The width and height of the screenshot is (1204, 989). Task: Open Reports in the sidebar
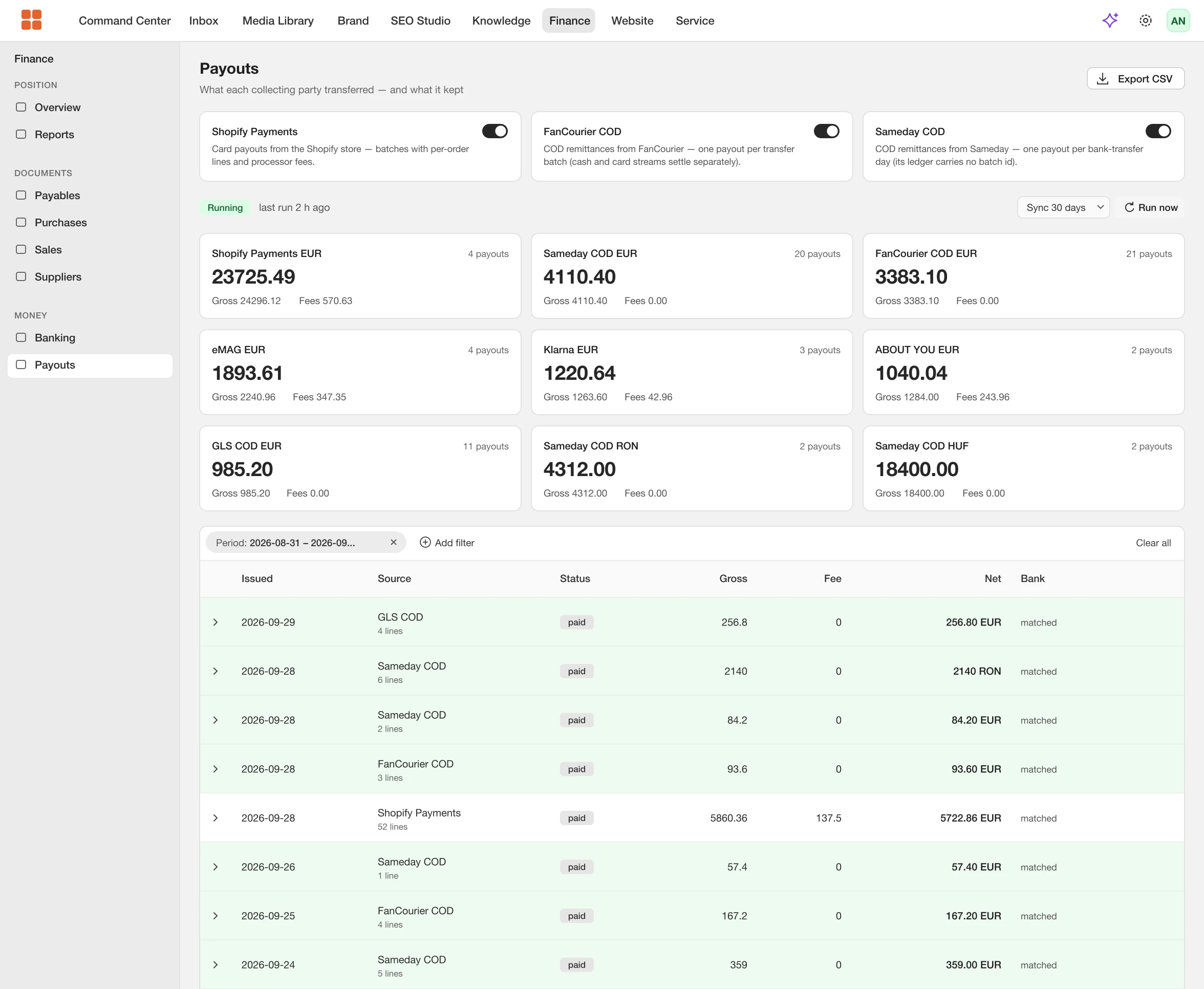coord(90,135)
